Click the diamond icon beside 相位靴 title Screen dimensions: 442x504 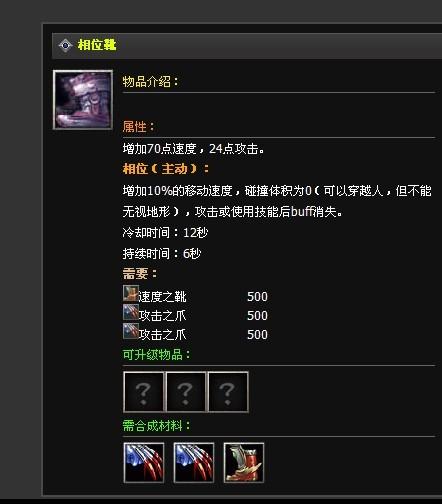(65, 45)
